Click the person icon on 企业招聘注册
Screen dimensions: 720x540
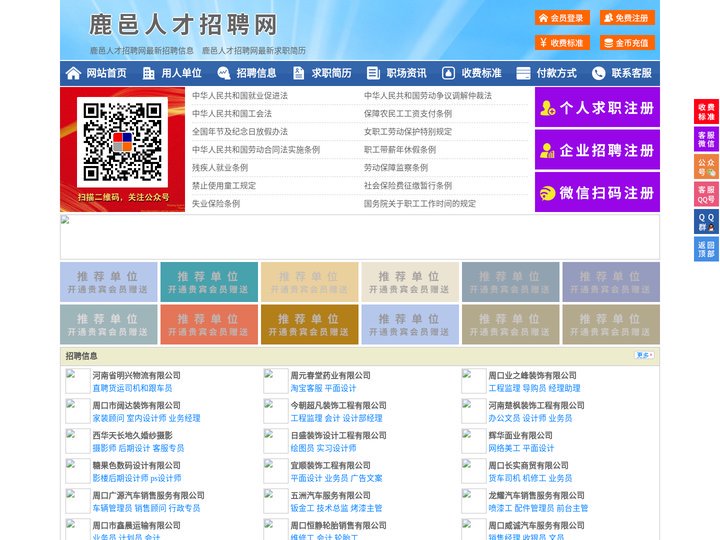pos(547,150)
